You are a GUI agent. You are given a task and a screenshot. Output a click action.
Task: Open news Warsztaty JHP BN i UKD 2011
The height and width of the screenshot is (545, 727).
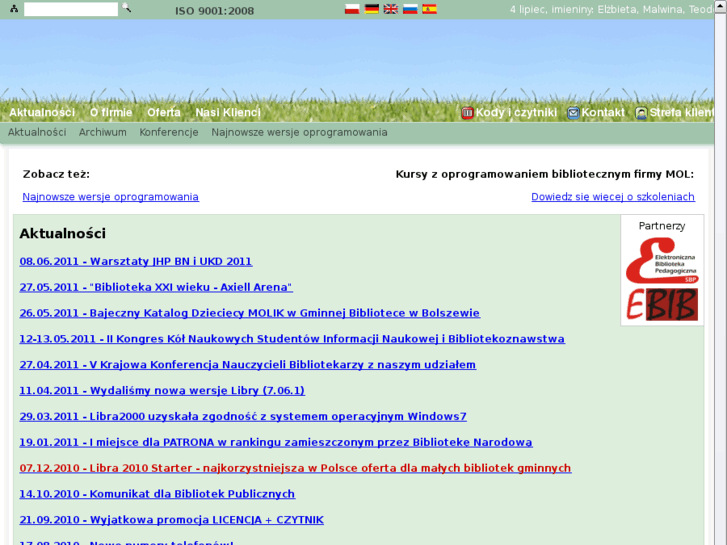136,262
